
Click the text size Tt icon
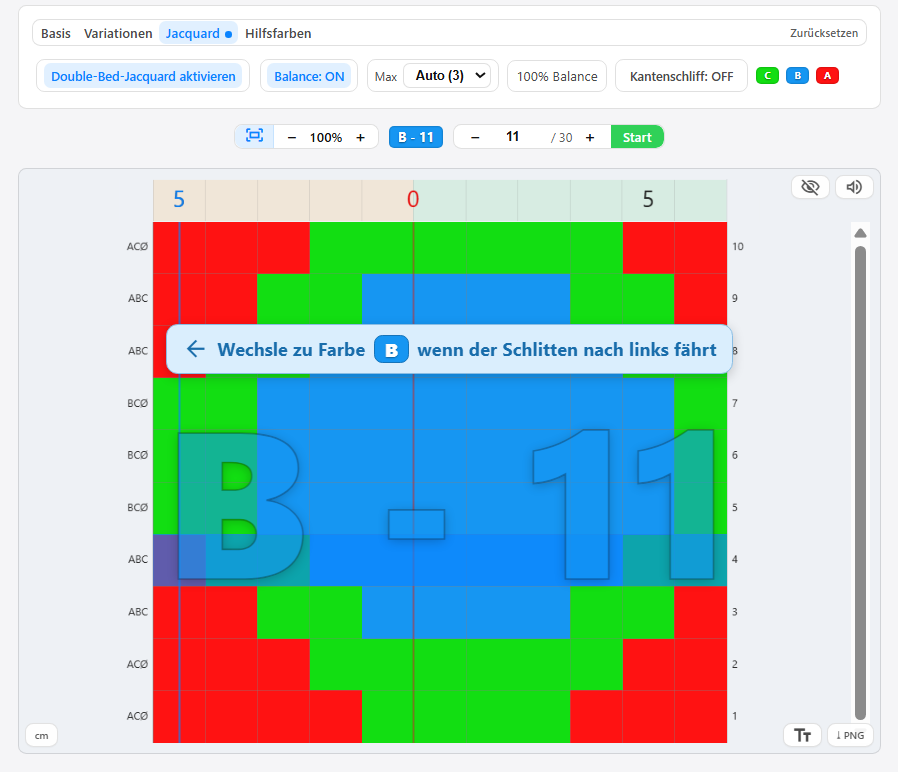pyautogui.click(x=802, y=736)
